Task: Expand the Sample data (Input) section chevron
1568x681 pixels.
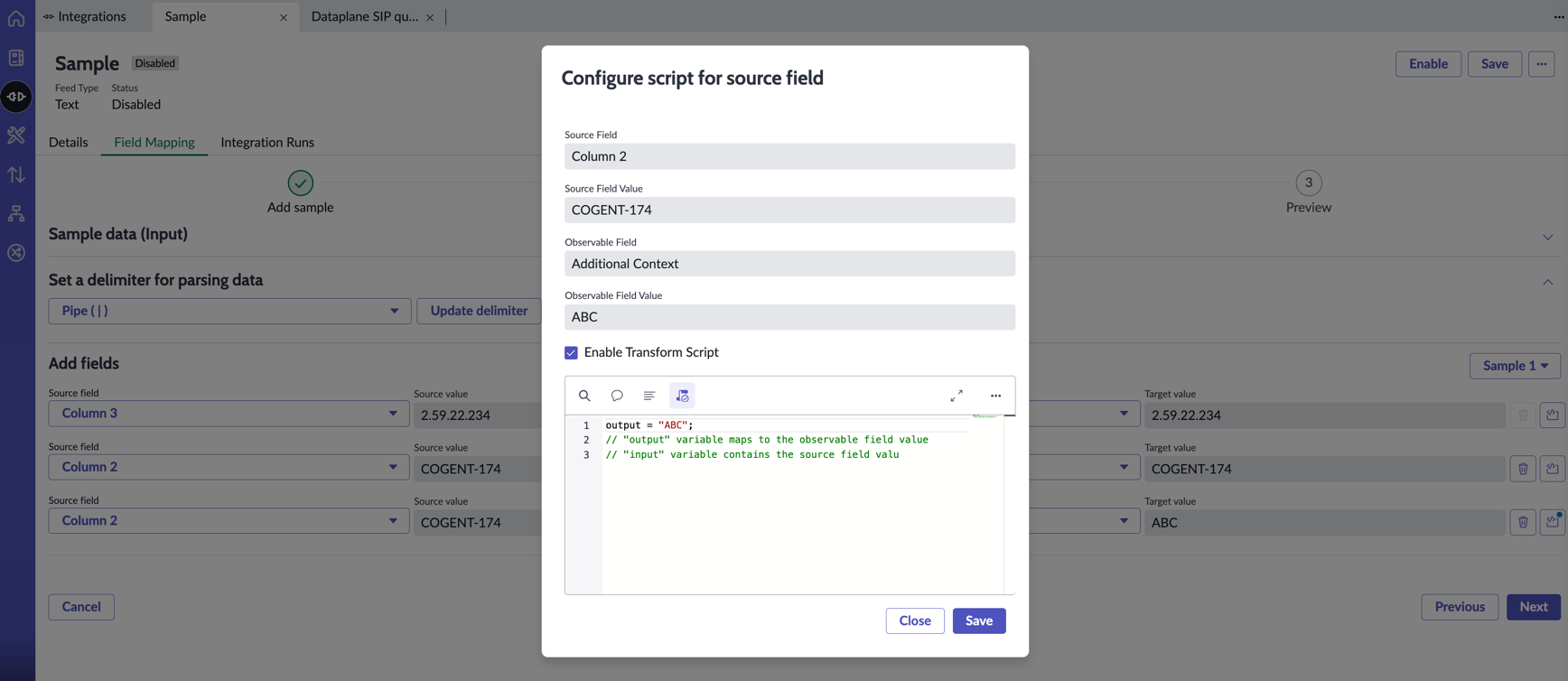Action: [1548, 237]
